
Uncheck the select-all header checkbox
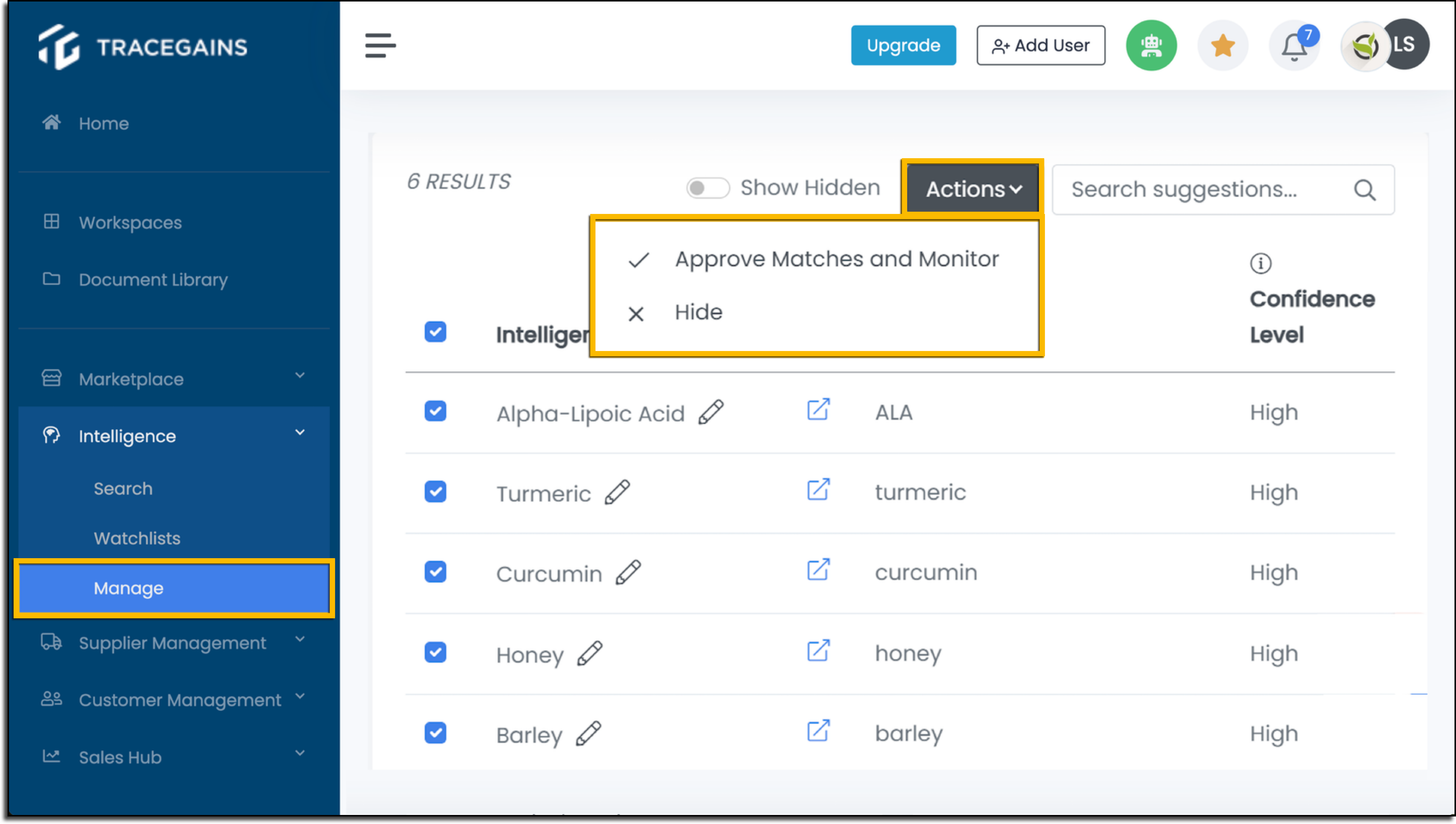click(x=436, y=332)
